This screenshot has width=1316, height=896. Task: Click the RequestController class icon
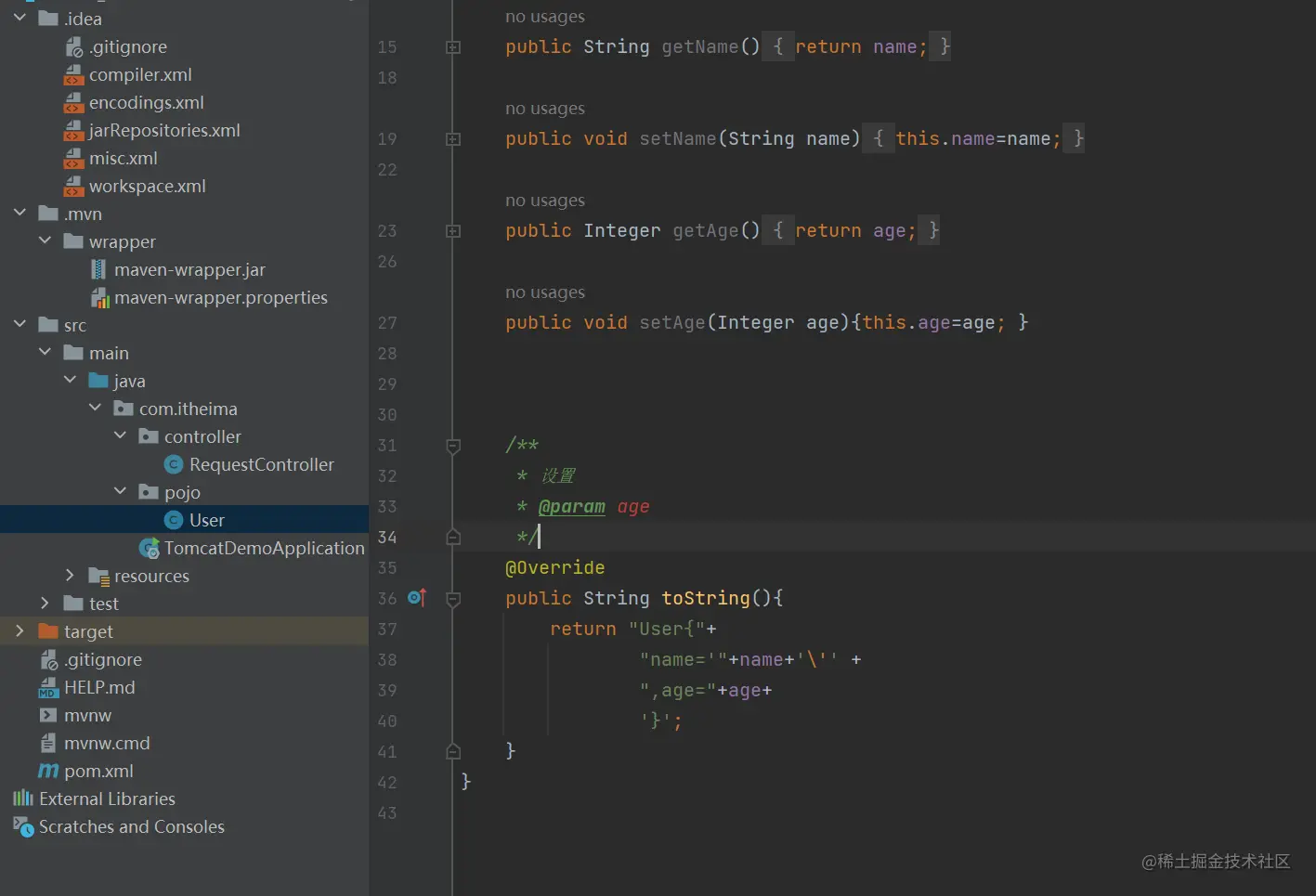pos(174,464)
